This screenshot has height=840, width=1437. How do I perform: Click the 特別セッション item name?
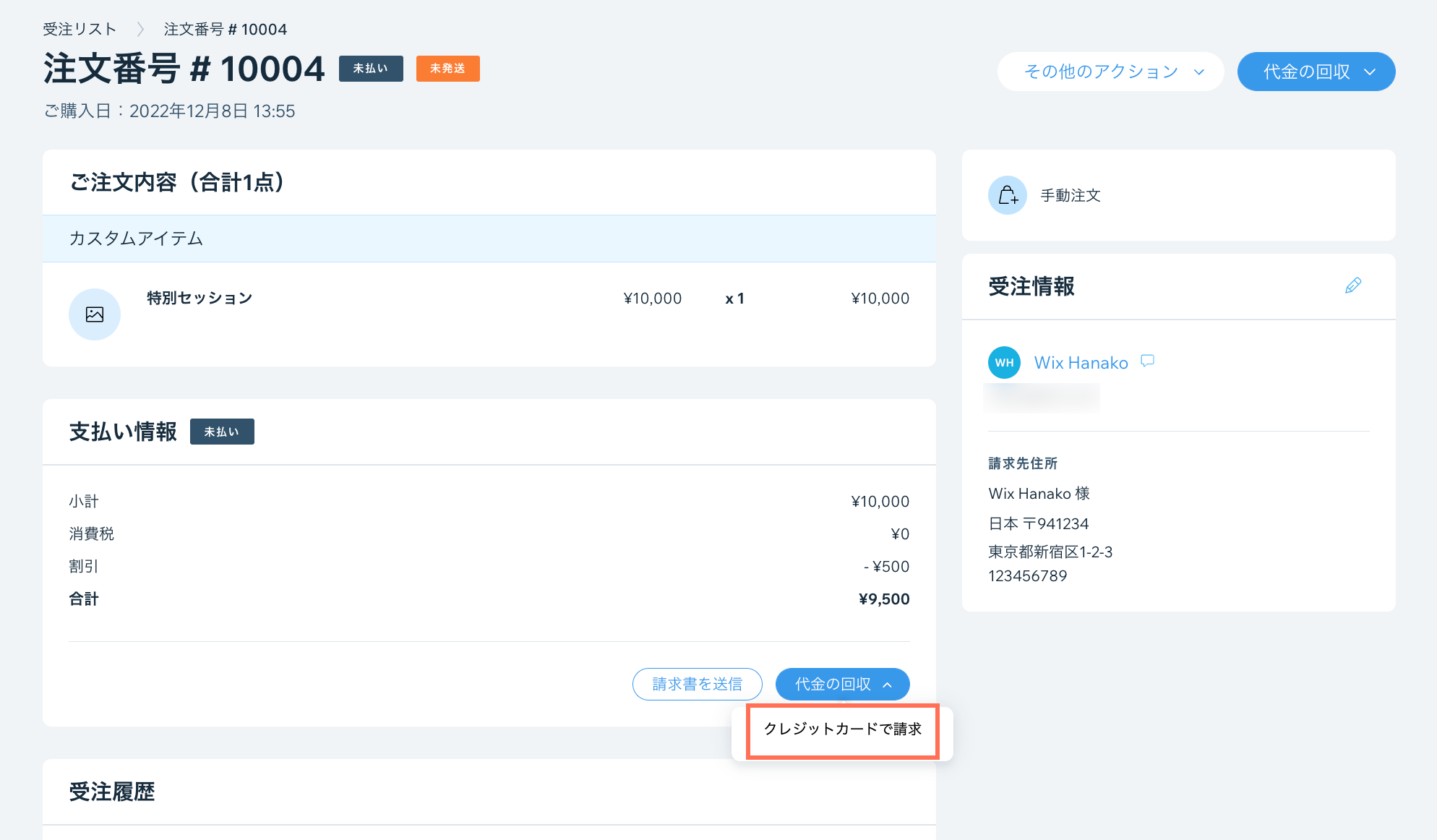(x=200, y=298)
